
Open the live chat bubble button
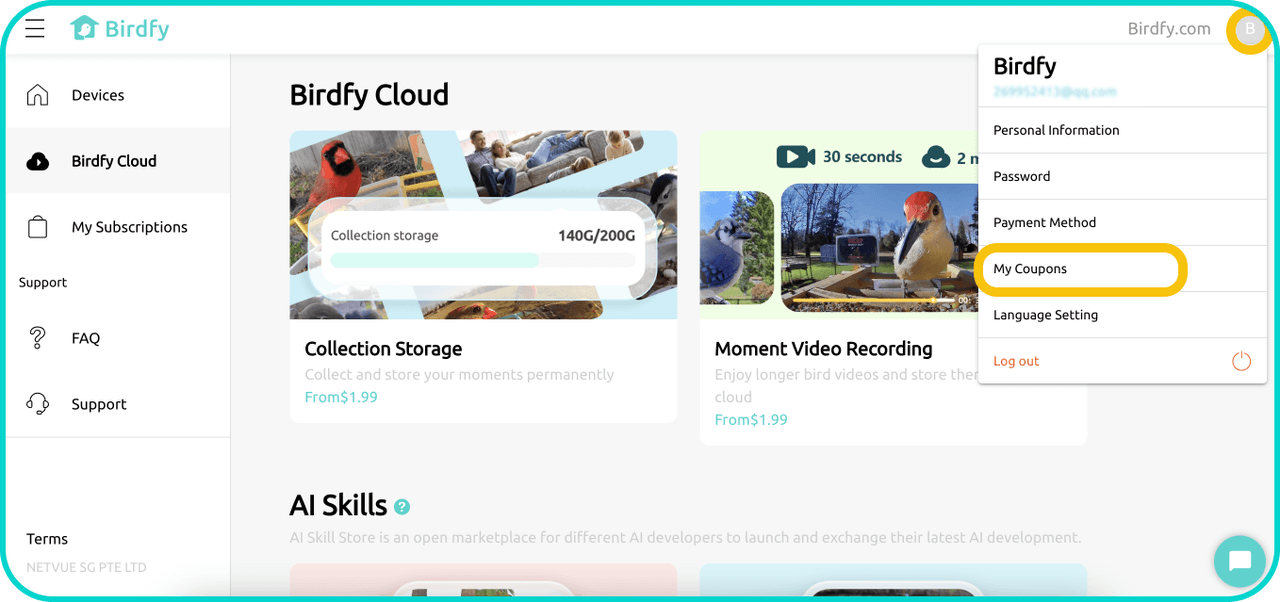click(1239, 561)
